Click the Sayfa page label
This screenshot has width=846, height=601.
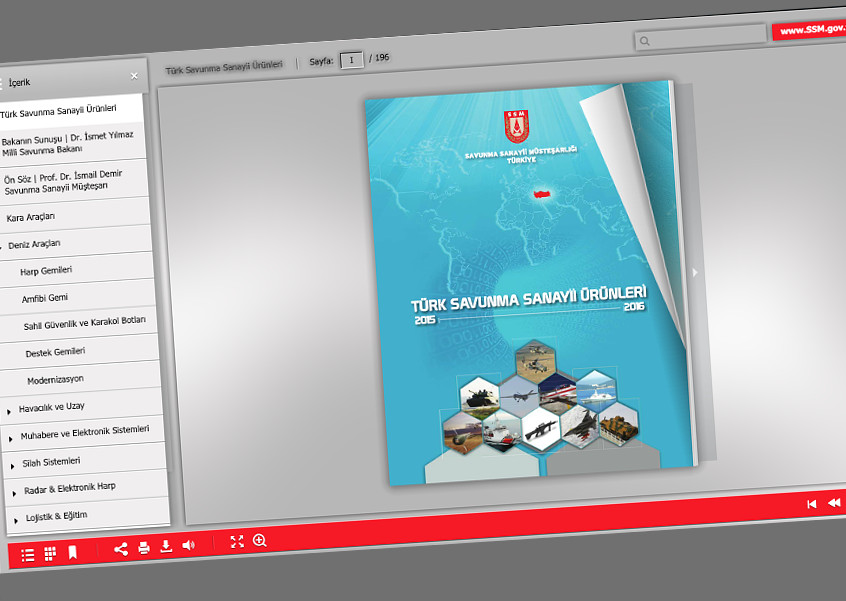(322, 61)
